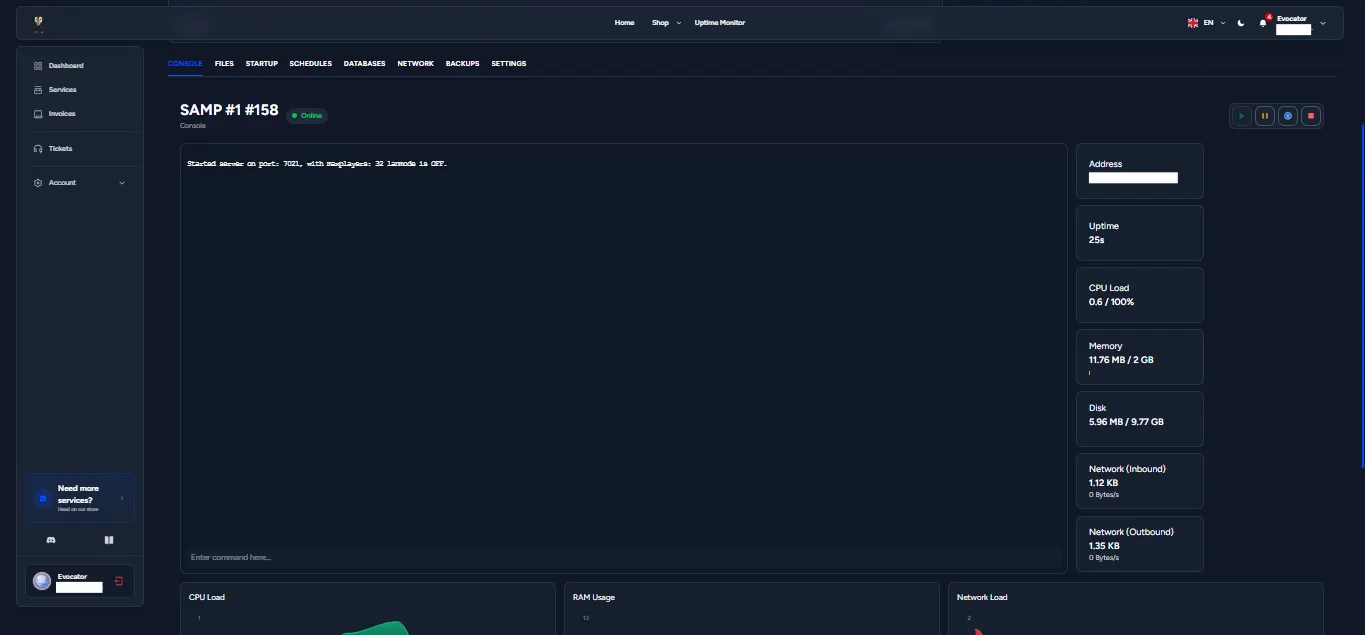Click the green start server button

[1241, 116]
